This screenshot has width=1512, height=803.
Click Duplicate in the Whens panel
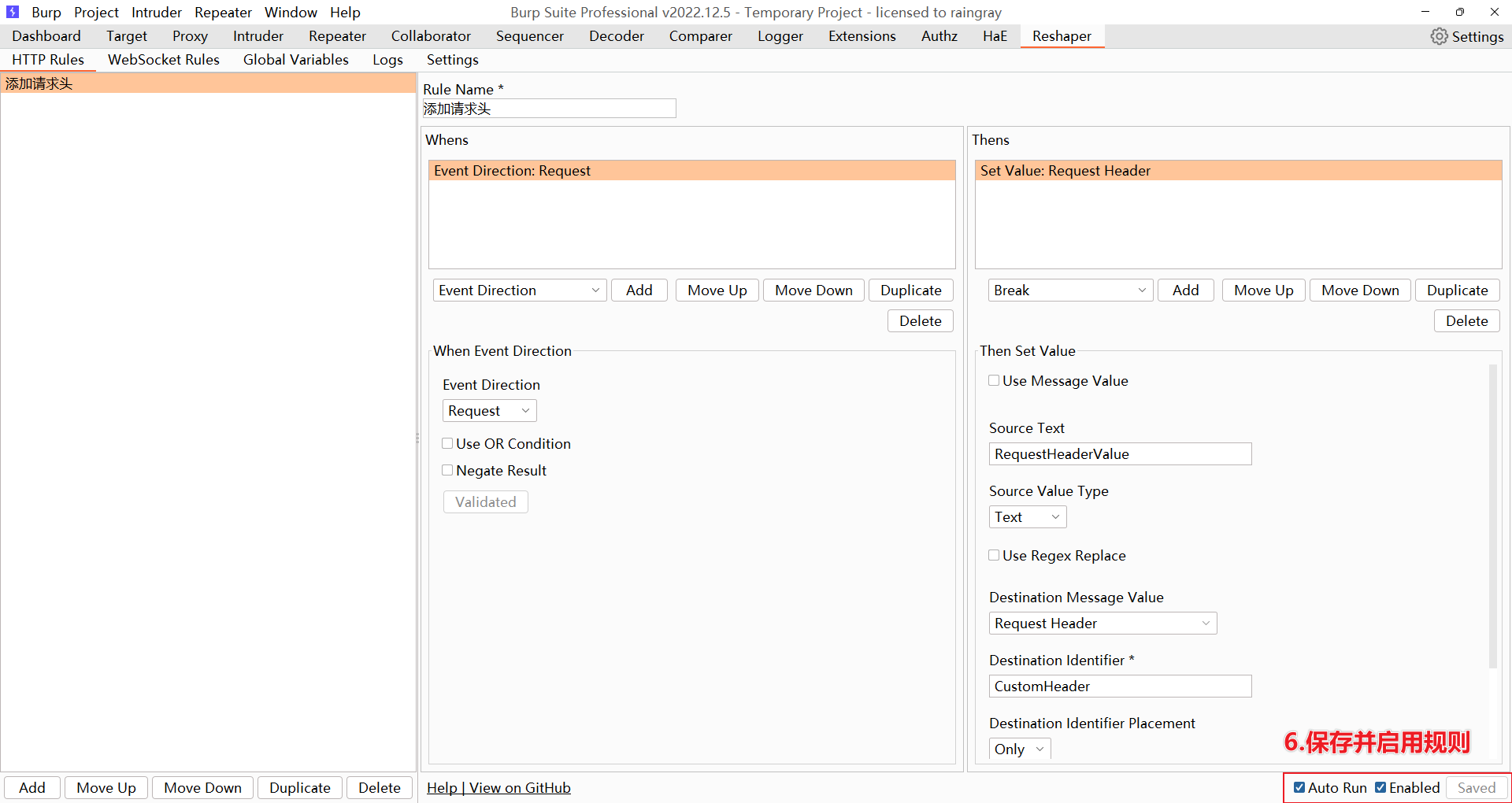click(911, 290)
